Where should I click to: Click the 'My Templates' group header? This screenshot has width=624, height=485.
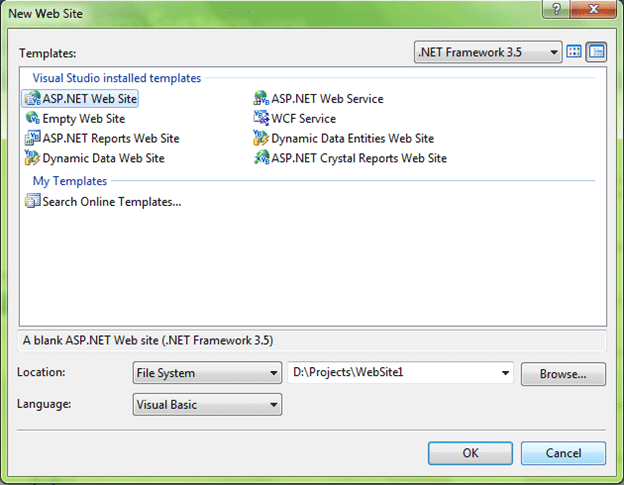pyautogui.click(x=70, y=181)
